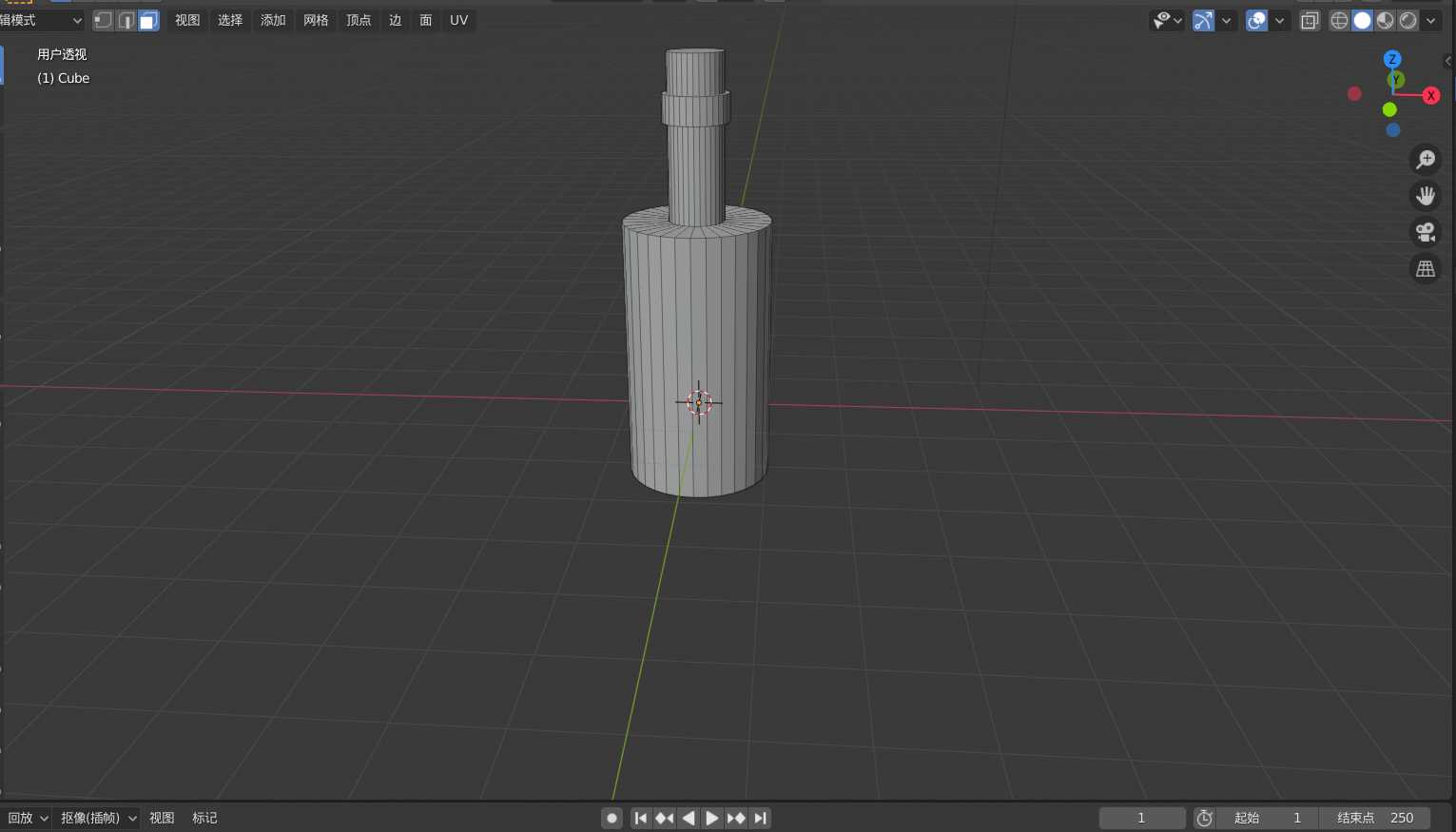
Task: Play the animation in reverse
Action: [689, 818]
